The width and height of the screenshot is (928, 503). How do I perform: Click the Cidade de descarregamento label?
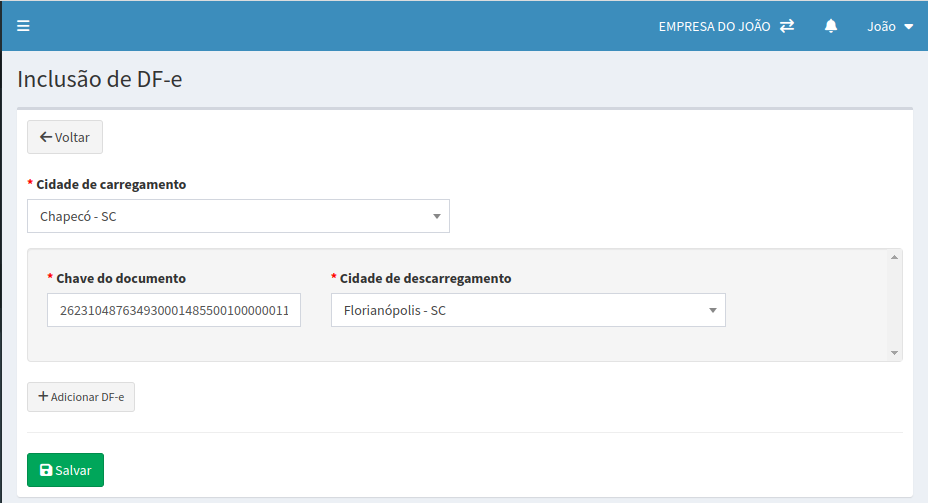coord(425,278)
